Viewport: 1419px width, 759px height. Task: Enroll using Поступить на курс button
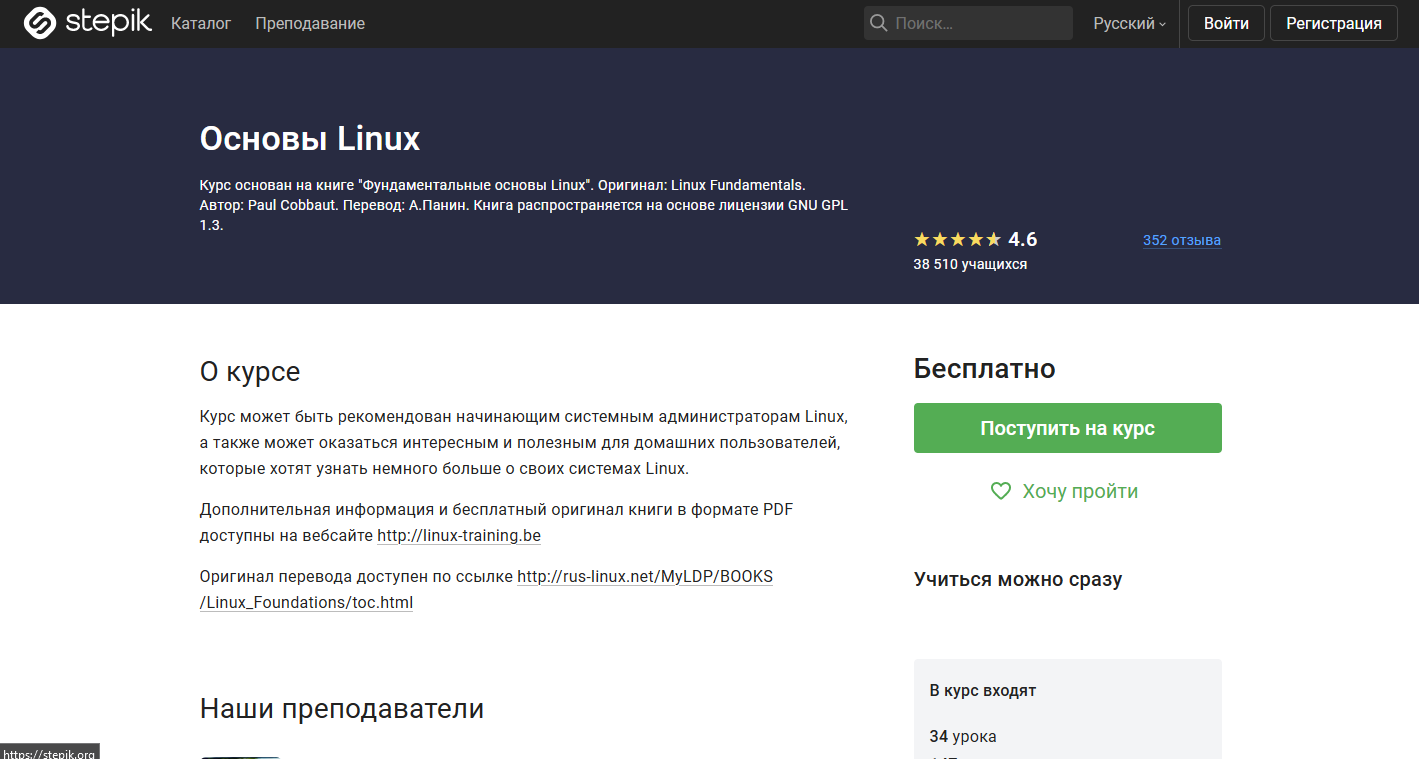coord(1067,428)
